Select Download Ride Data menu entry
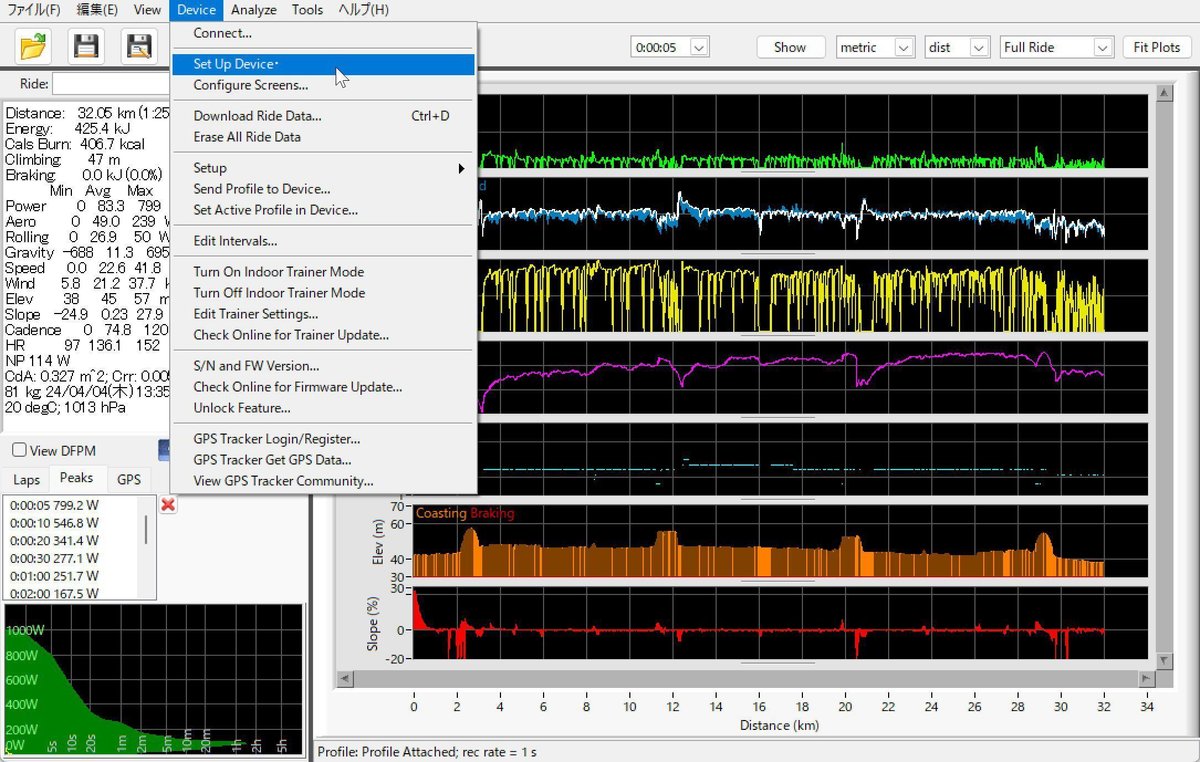 pos(257,116)
